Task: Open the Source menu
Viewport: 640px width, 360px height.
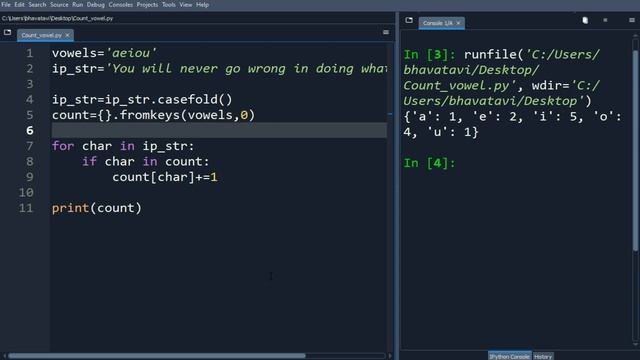Action: point(59,5)
